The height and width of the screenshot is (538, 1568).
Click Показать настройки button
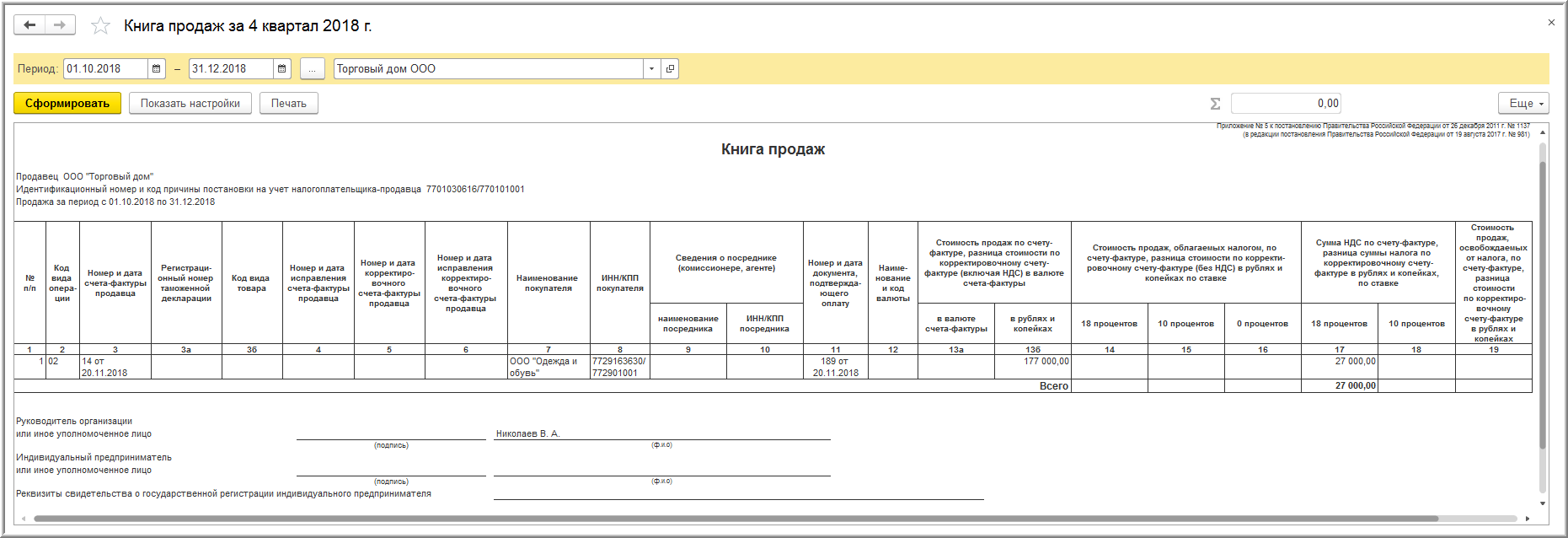[190, 104]
